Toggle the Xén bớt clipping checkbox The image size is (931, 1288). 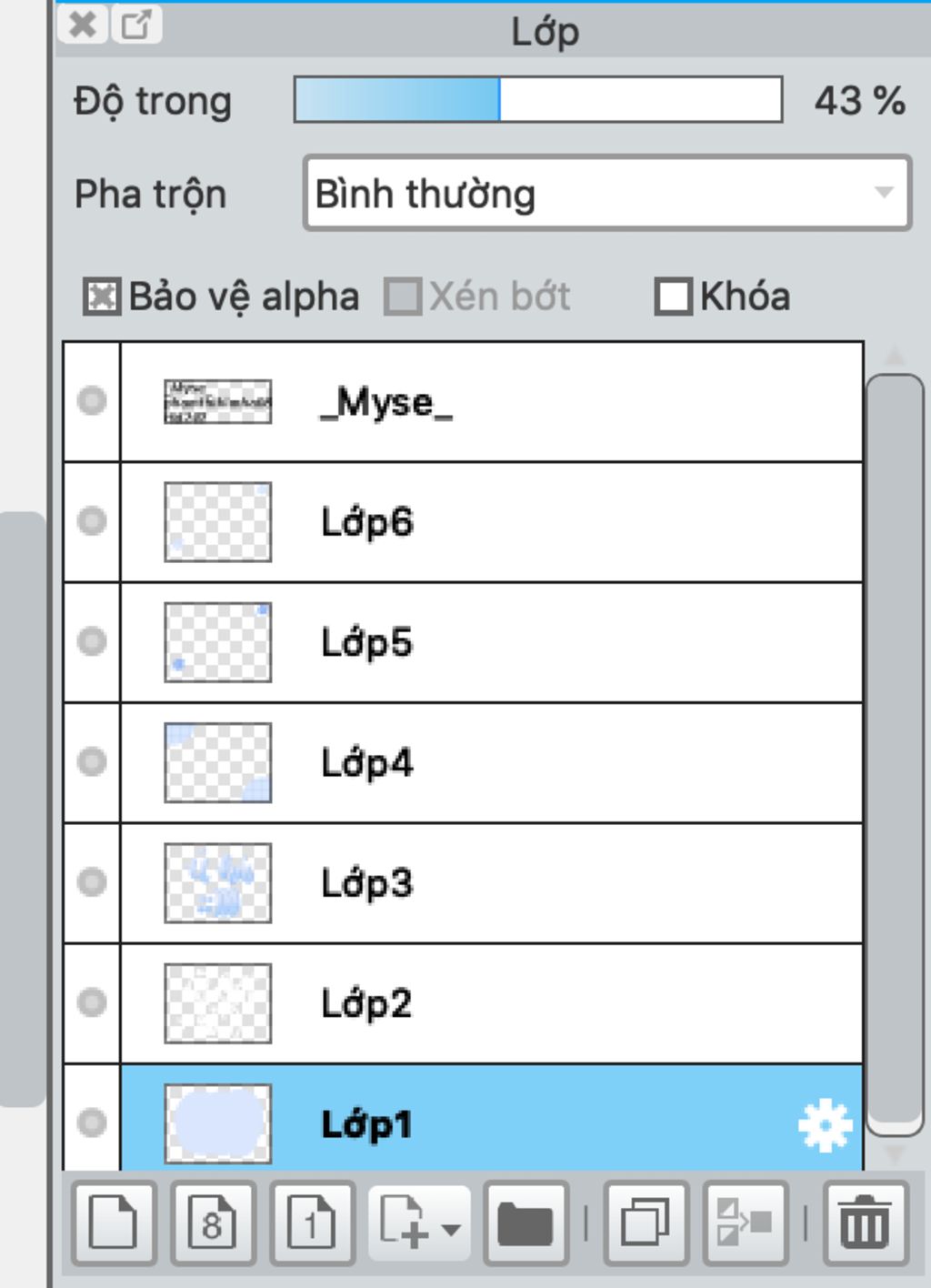click(x=402, y=297)
